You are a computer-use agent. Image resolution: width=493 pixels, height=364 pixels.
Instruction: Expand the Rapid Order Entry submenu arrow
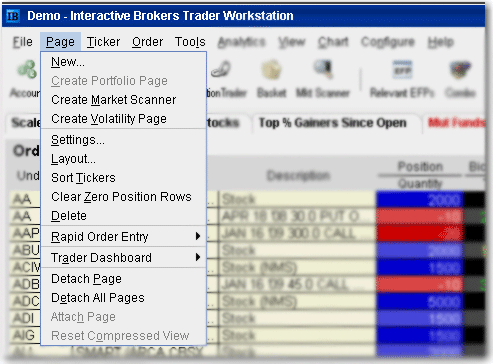point(198,236)
